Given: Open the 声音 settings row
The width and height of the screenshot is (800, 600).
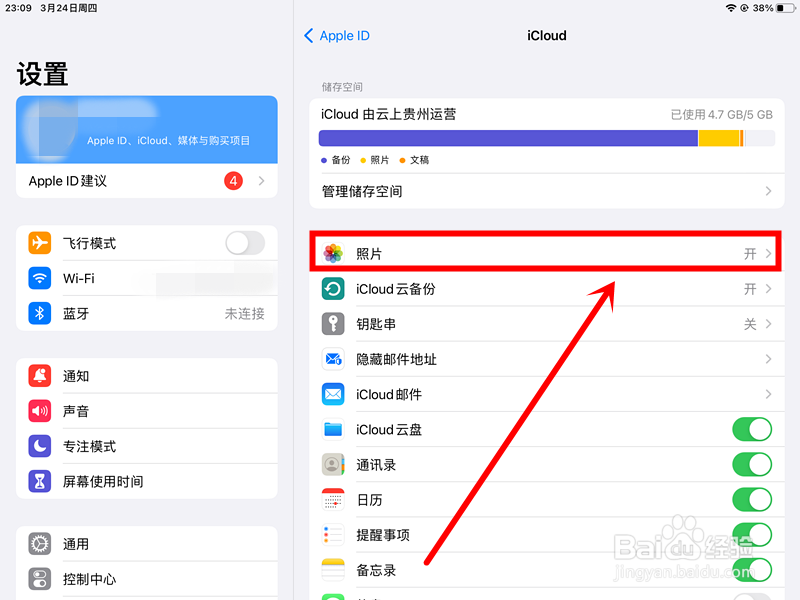Looking at the screenshot, I should 147,411.
